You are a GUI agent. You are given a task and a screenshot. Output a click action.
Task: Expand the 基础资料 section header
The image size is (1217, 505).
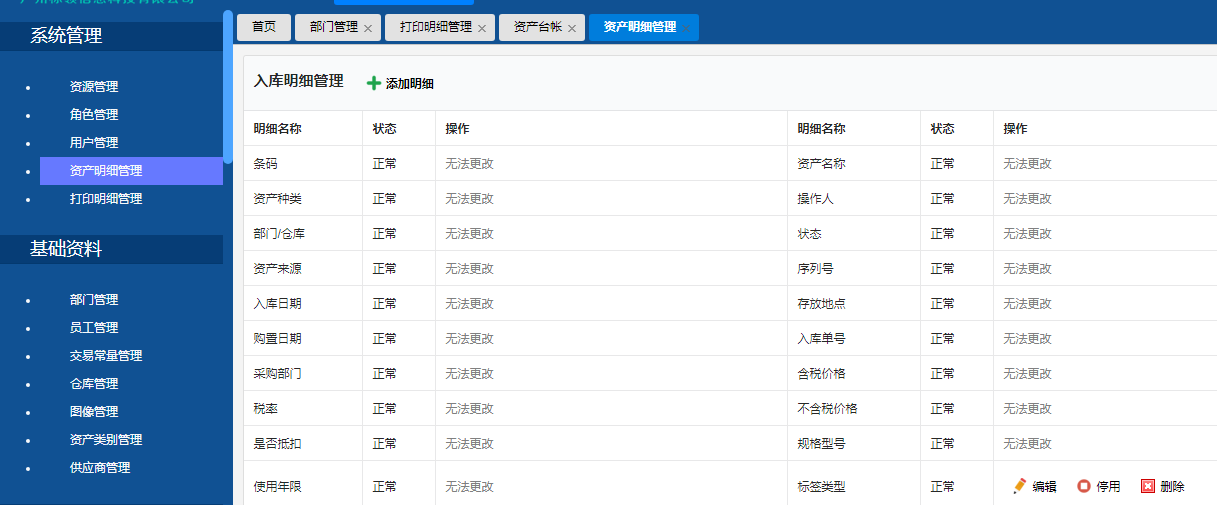tap(66, 249)
